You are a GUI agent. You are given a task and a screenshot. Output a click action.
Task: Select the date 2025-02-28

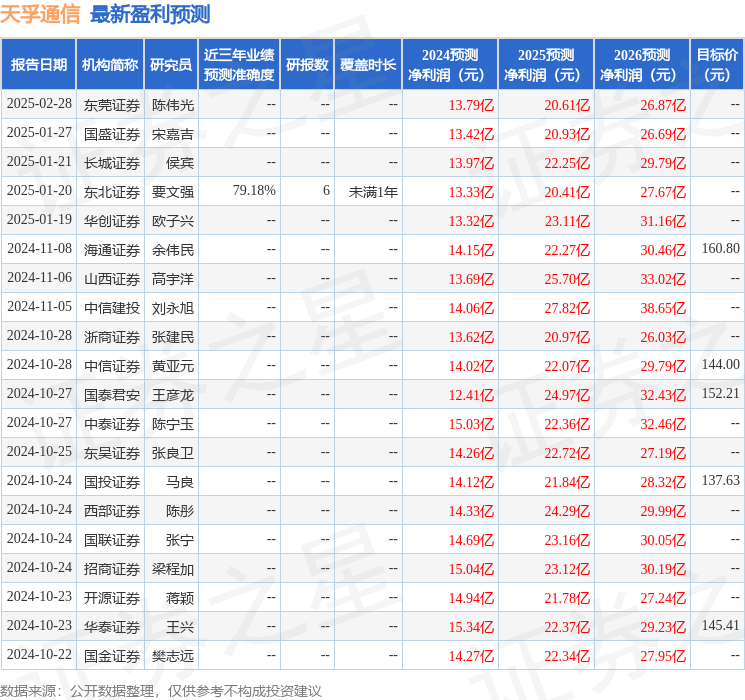pyautogui.click(x=39, y=104)
